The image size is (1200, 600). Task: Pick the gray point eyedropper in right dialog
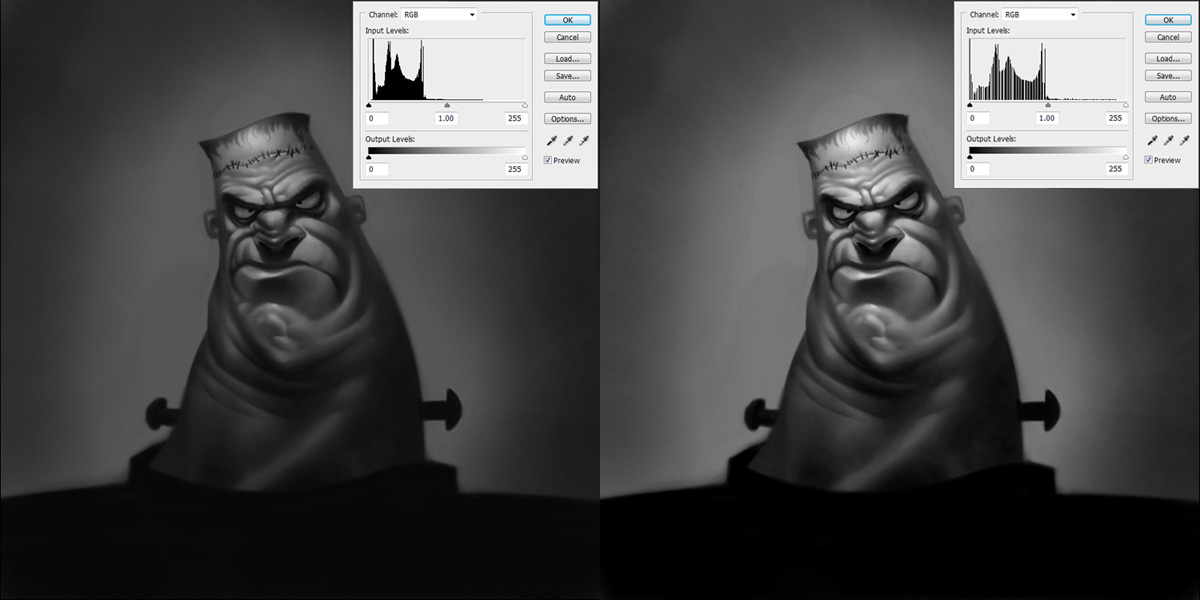[x=1168, y=141]
